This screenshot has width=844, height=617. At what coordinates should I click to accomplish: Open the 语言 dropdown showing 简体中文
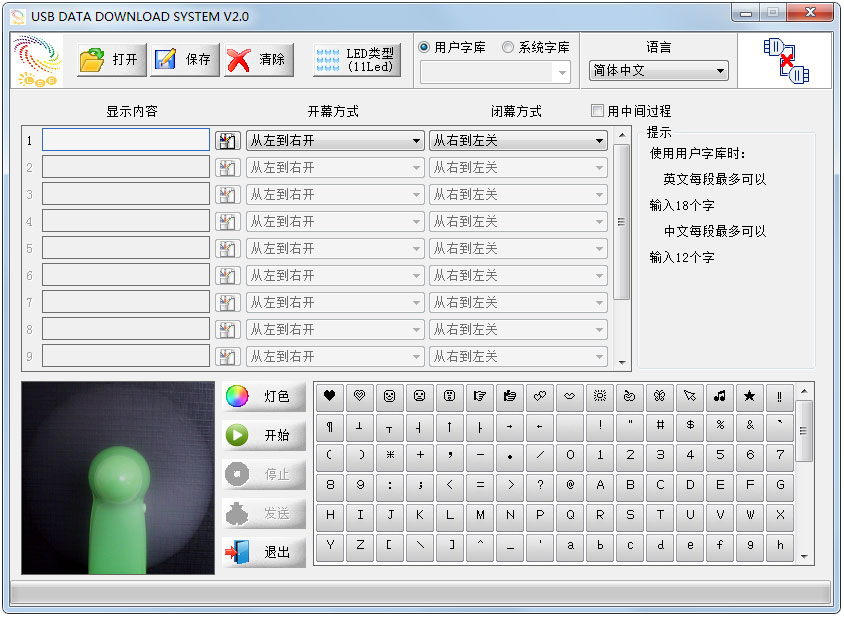click(x=658, y=71)
